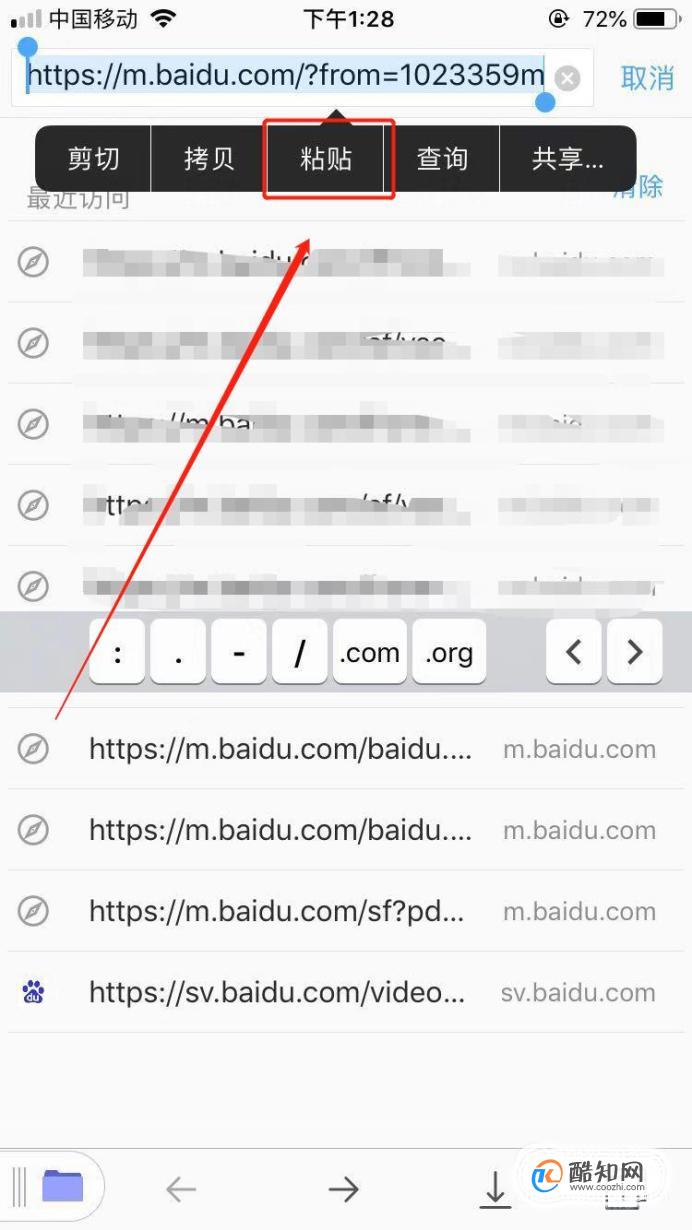
Task: Open the m.baidu.com/sf?pd... history entry
Action: point(346,911)
